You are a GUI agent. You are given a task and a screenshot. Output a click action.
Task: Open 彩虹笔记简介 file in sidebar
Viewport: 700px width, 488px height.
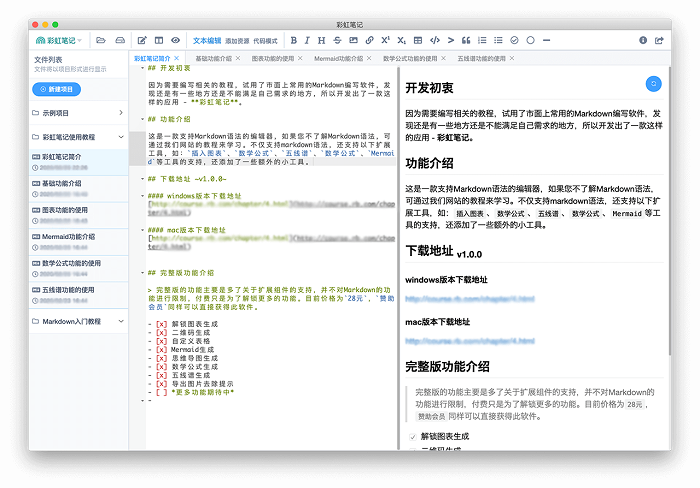click(x=79, y=162)
